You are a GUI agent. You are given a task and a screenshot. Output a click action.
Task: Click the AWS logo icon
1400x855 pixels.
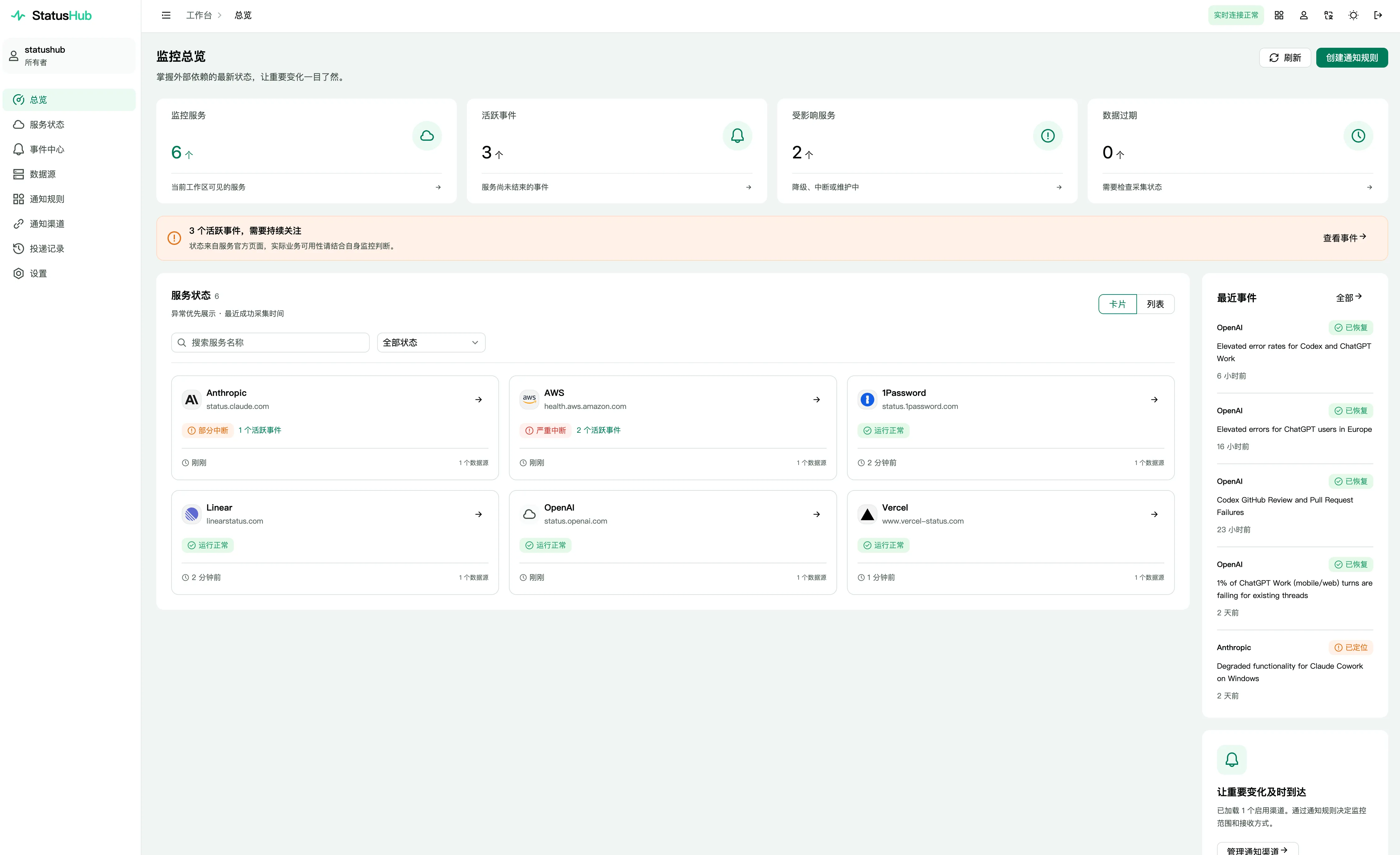coord(529,399)
